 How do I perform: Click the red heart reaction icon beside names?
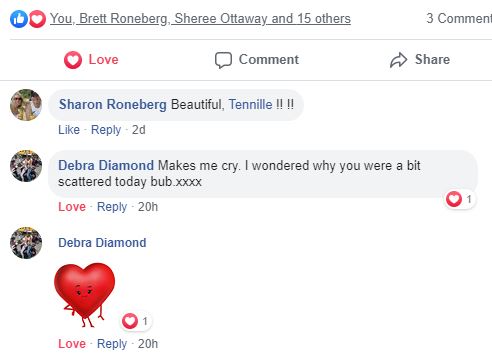point(37,19)
